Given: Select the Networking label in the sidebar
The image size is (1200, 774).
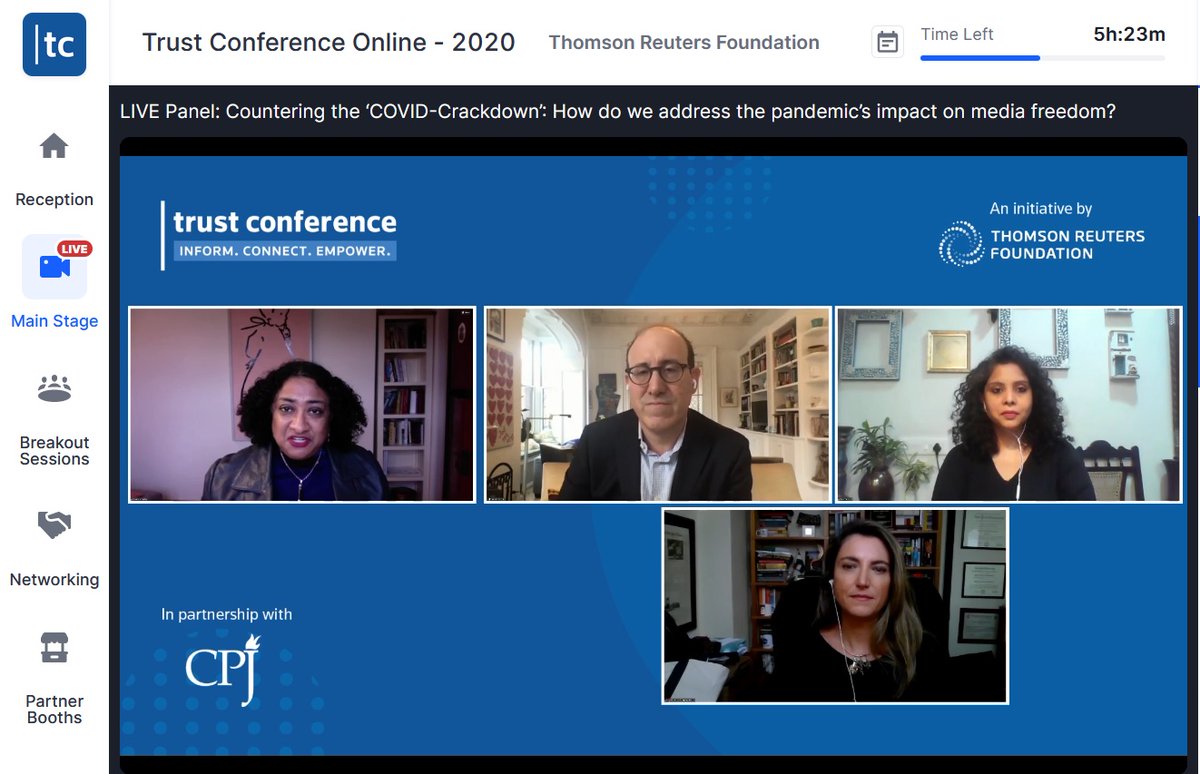Looking at the screenshot, I should point(54,579).
